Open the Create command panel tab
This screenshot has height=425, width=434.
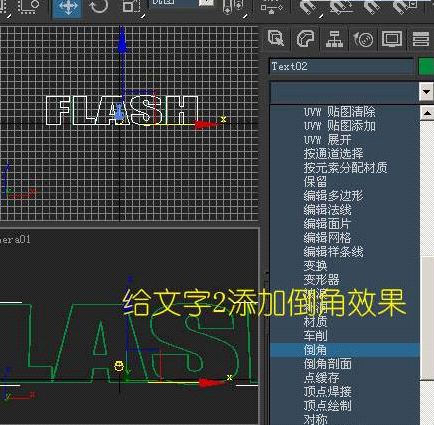276,38
